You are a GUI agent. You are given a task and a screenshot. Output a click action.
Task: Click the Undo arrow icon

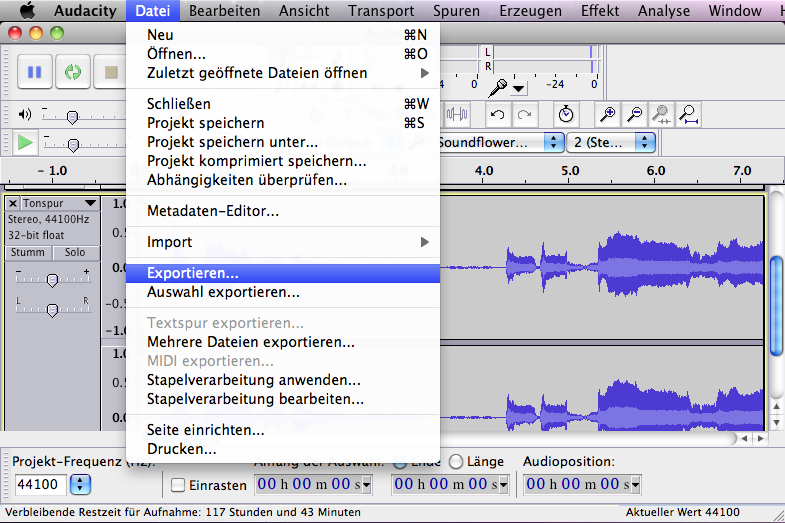[x=497, y=114]
